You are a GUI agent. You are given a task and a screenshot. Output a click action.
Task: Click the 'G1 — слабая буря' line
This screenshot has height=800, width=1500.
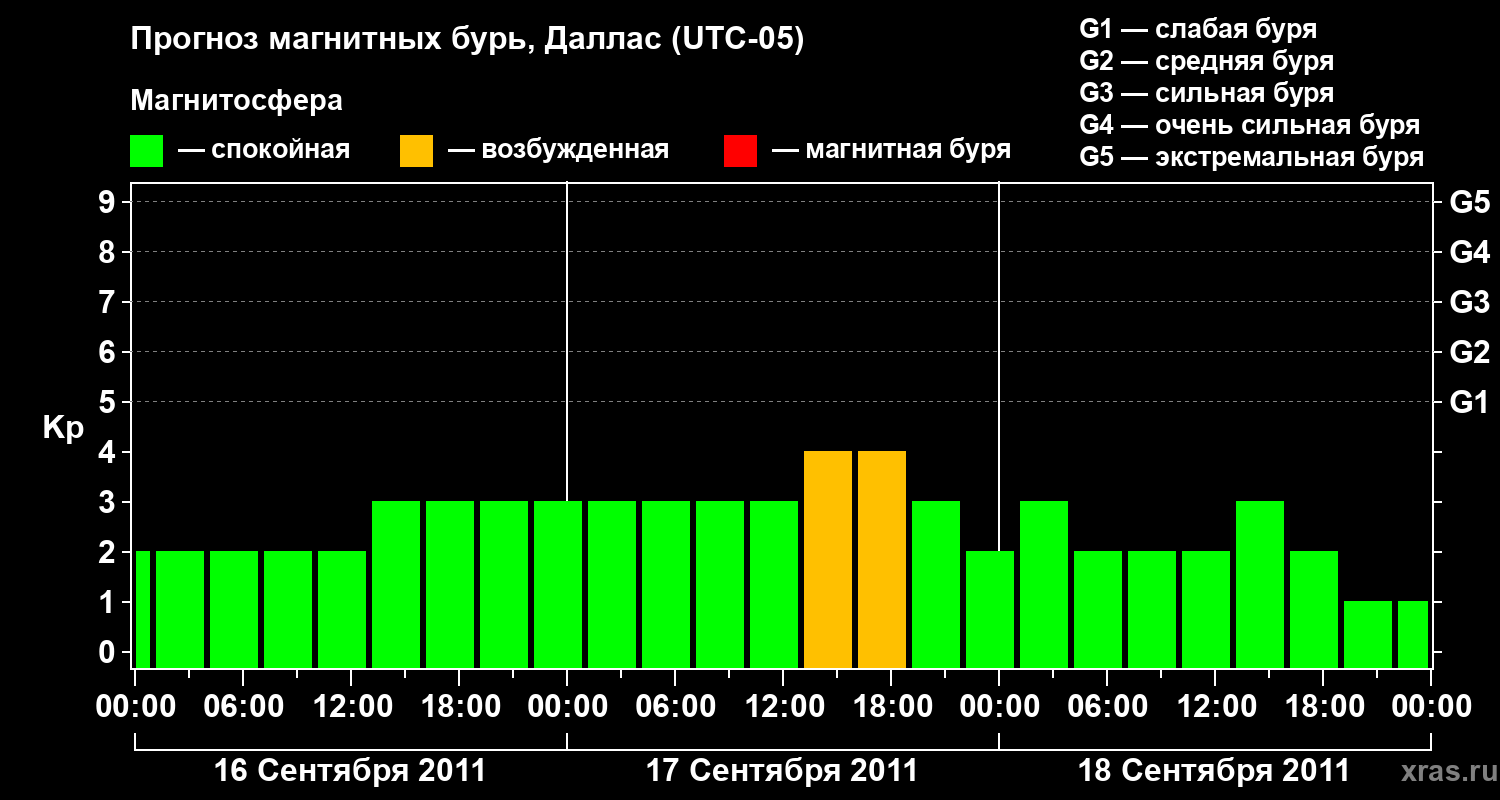pyautogui.click(x=1198, y=29)
